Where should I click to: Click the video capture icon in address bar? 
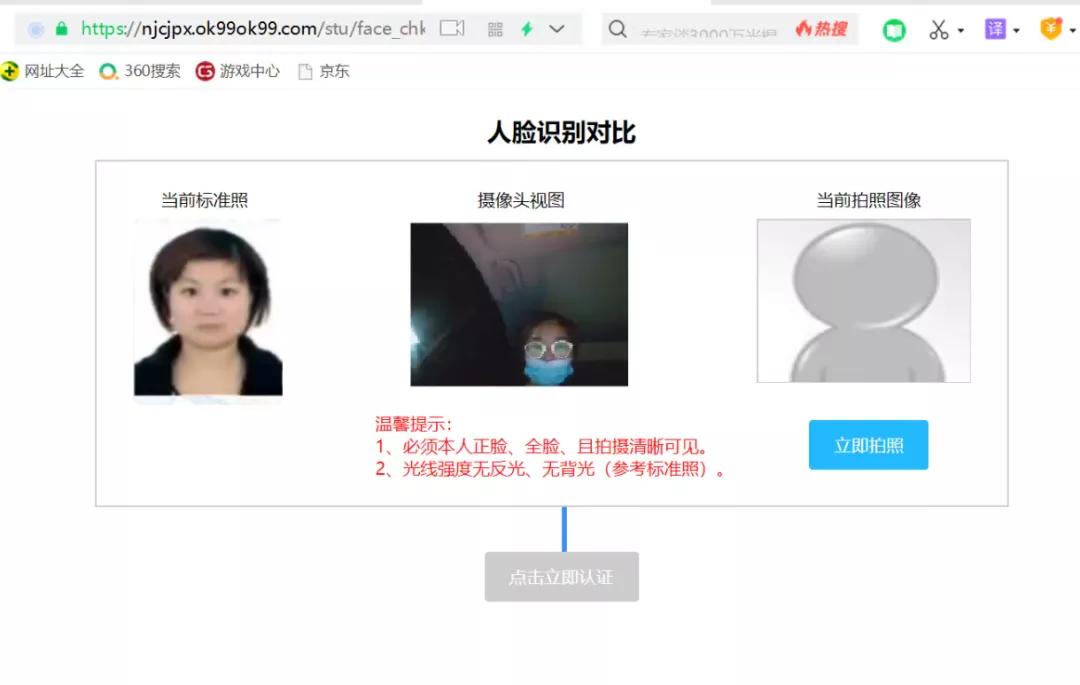pos(453,29)
